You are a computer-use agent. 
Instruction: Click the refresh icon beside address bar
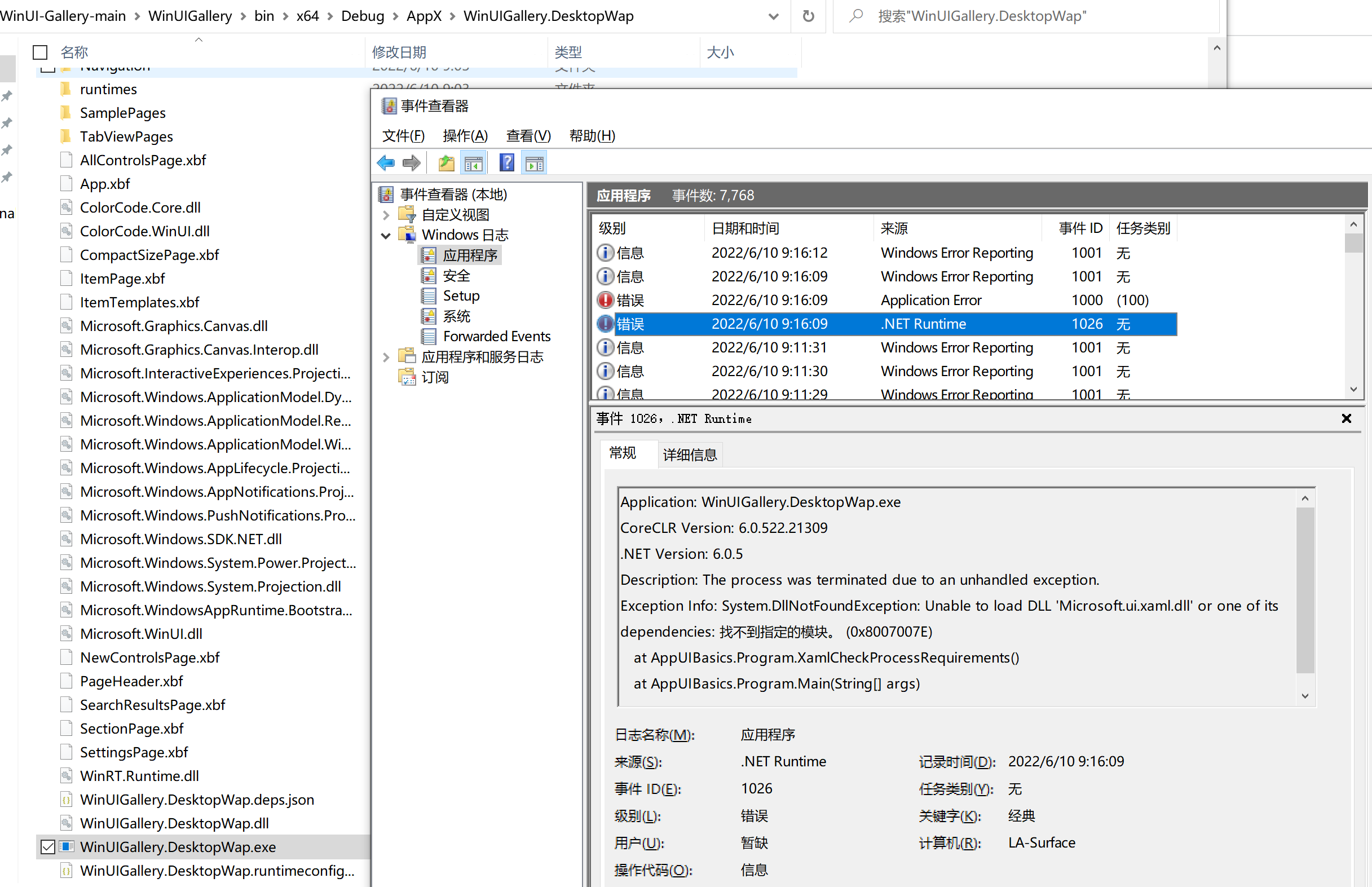(808, 16)
